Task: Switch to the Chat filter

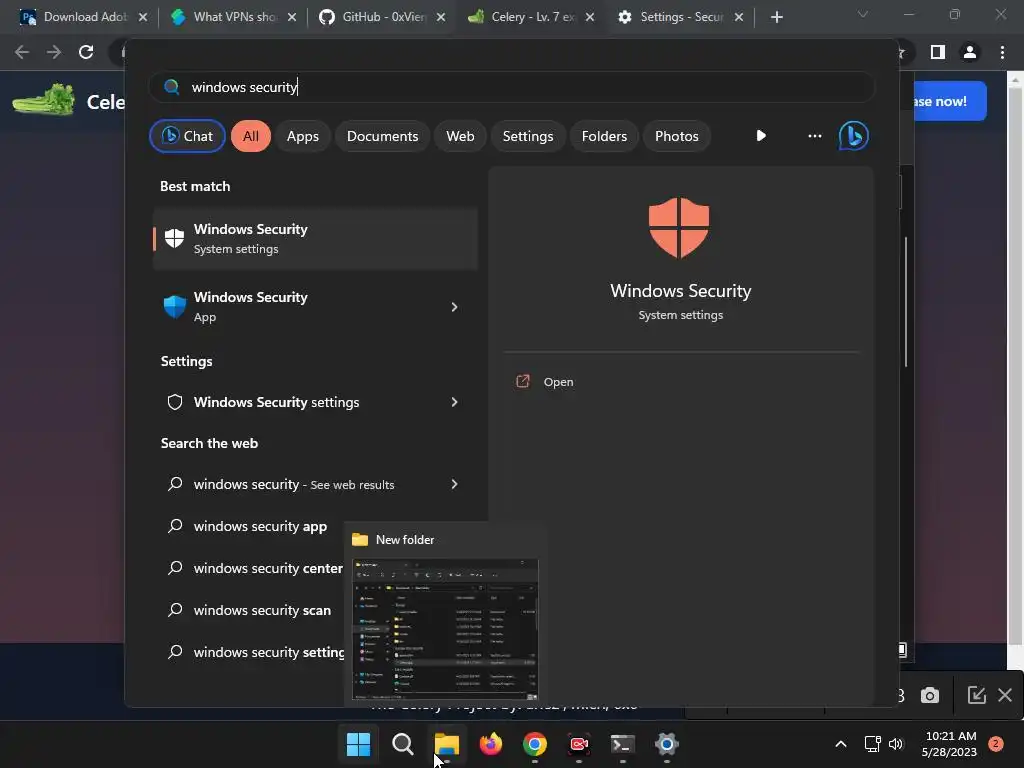Action: point(187,136)
